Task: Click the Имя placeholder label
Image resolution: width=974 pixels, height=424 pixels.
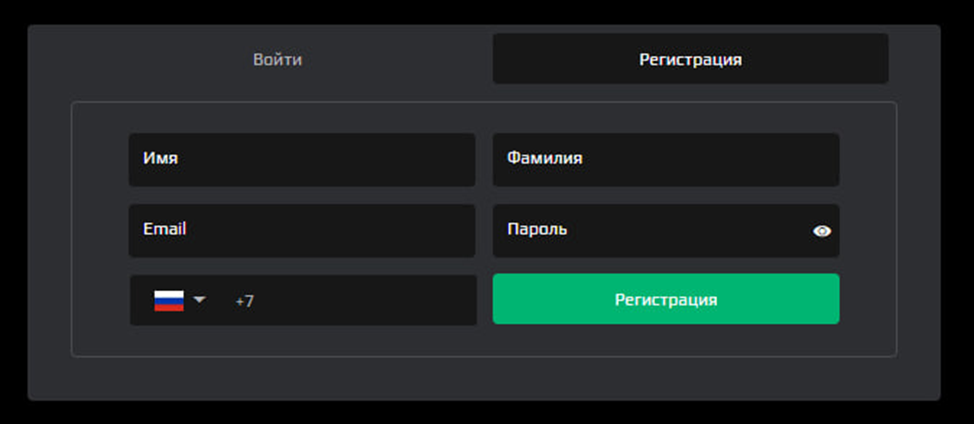Action: coord(161,158)
